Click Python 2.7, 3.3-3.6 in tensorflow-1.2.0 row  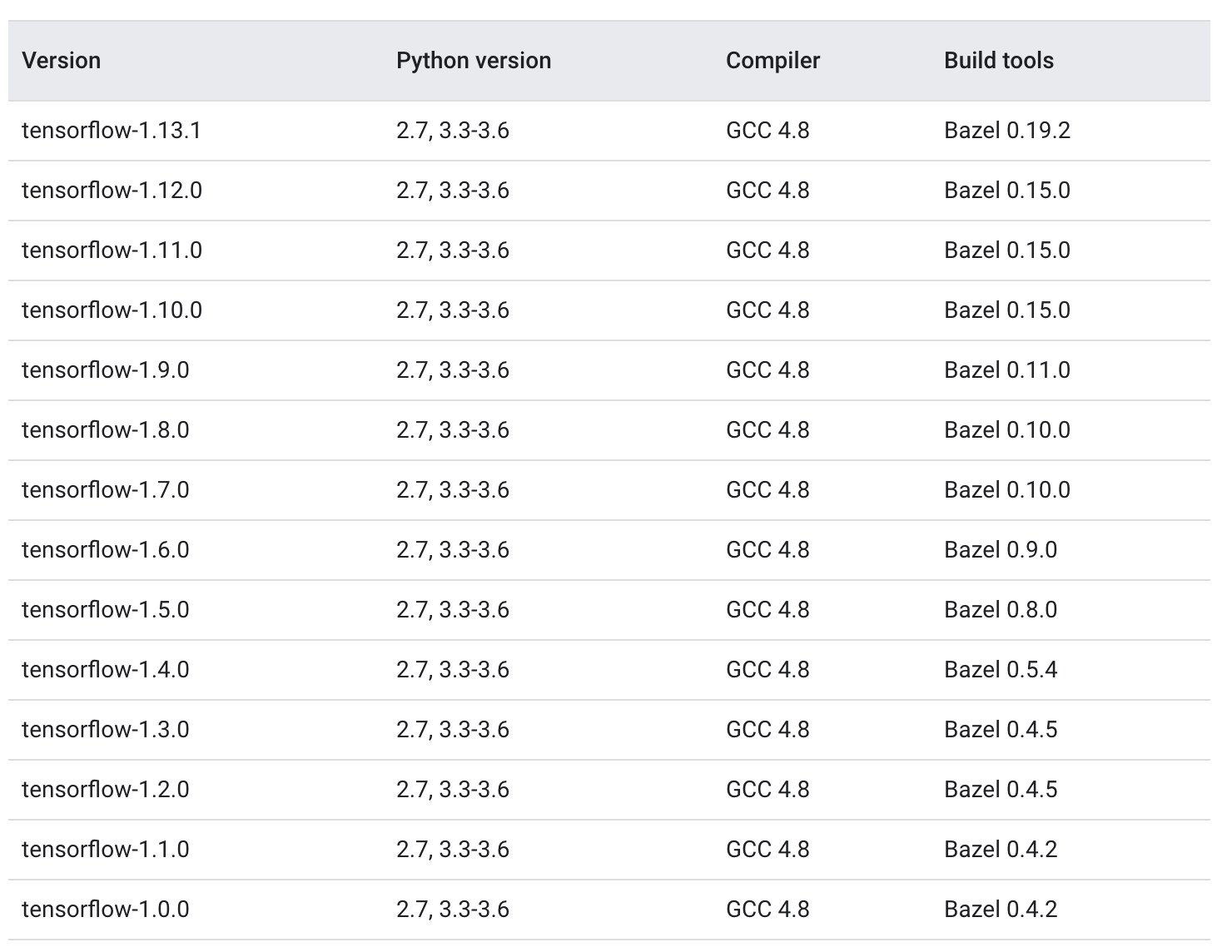pos(453,790)
